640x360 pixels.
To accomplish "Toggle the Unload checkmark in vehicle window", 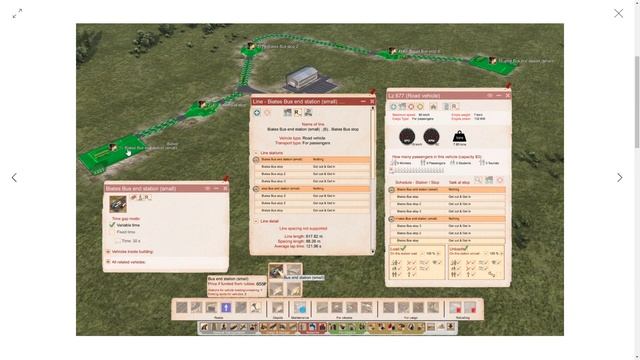I will tap(466, 248).
